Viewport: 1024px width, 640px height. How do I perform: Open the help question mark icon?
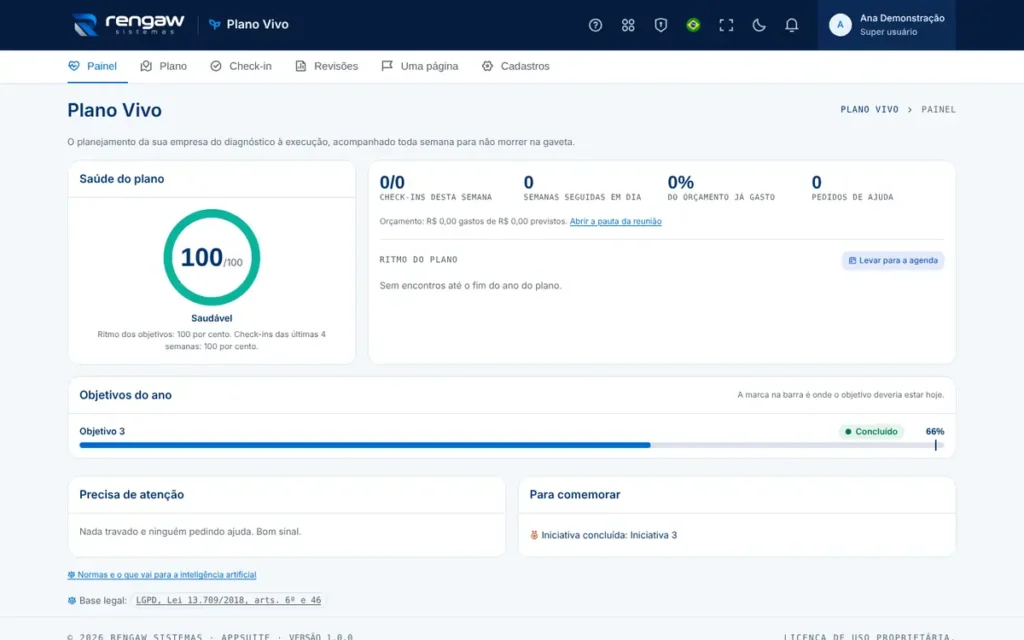pyautogui.click(x=595, y=25)
